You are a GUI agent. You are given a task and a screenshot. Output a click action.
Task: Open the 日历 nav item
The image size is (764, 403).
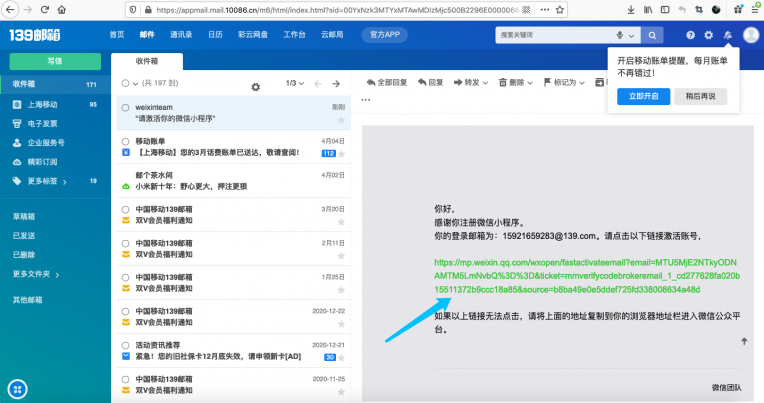[215, 35]
